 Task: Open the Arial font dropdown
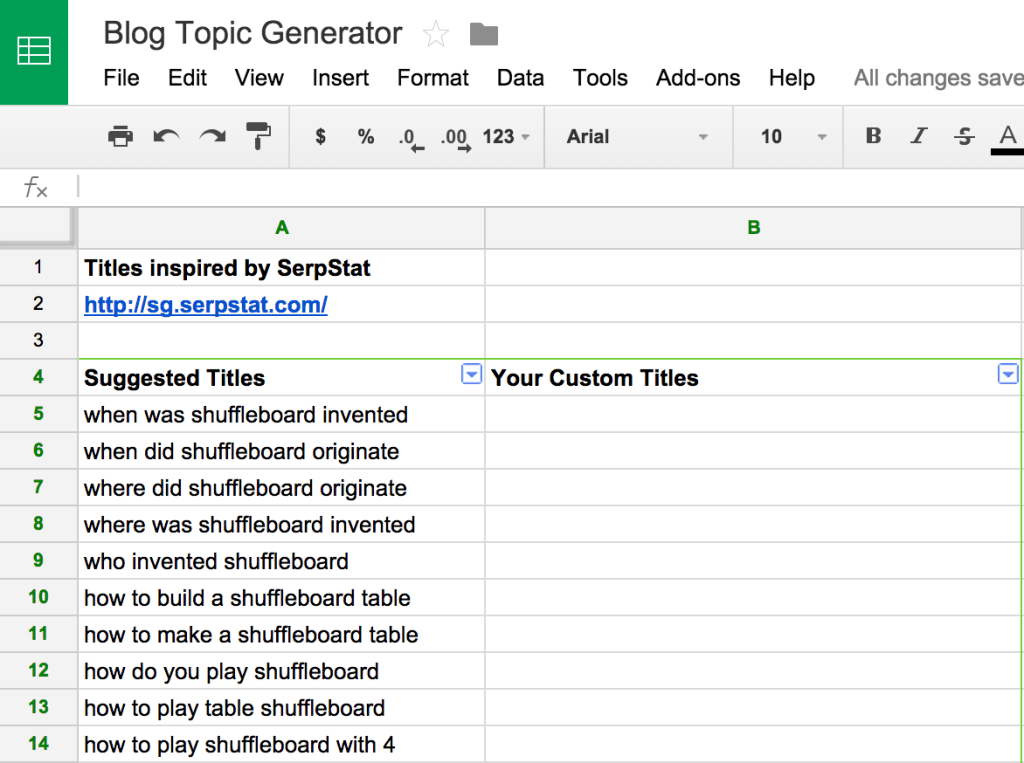click(638, 137)
